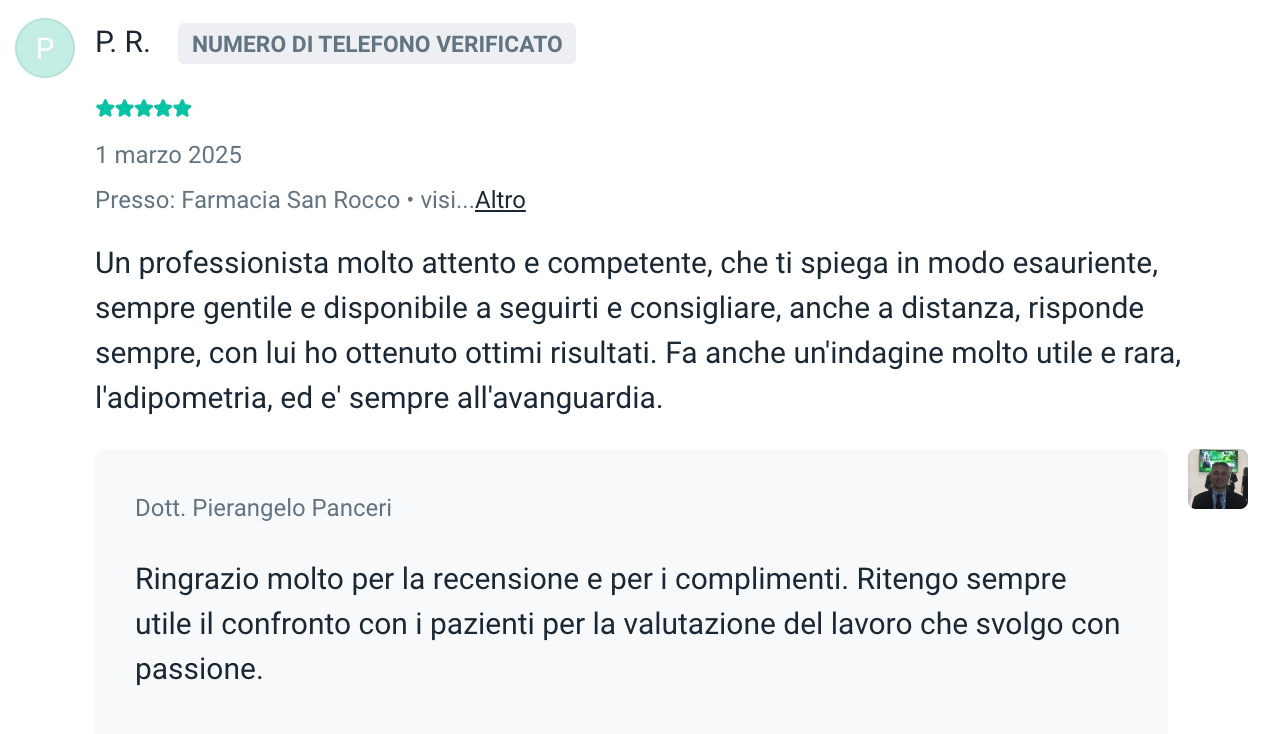Click the fourth rating star
Screen dimensions: 1278x734
tap(163, 109)
